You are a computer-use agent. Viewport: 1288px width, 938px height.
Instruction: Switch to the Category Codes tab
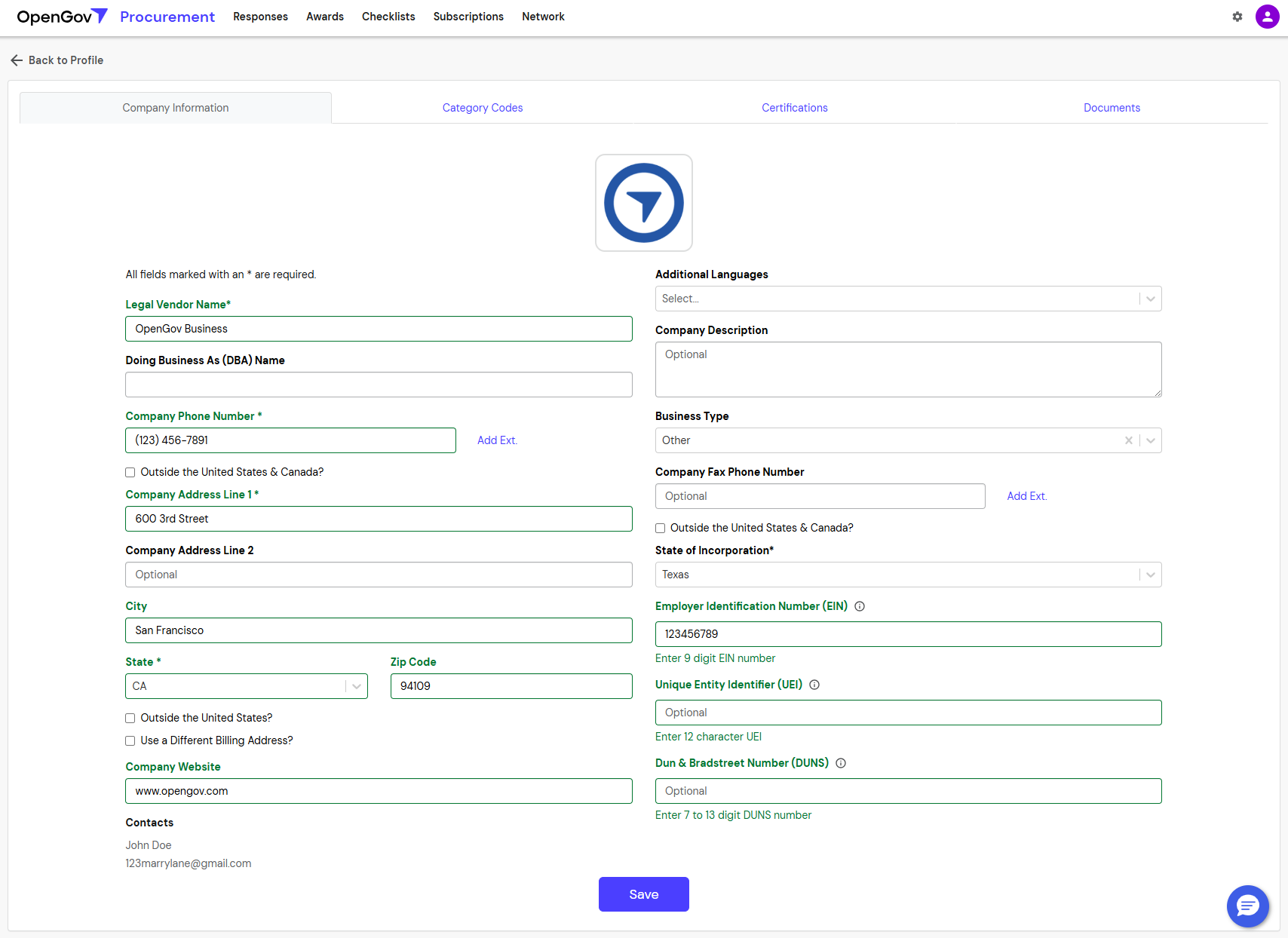point(483,108)
